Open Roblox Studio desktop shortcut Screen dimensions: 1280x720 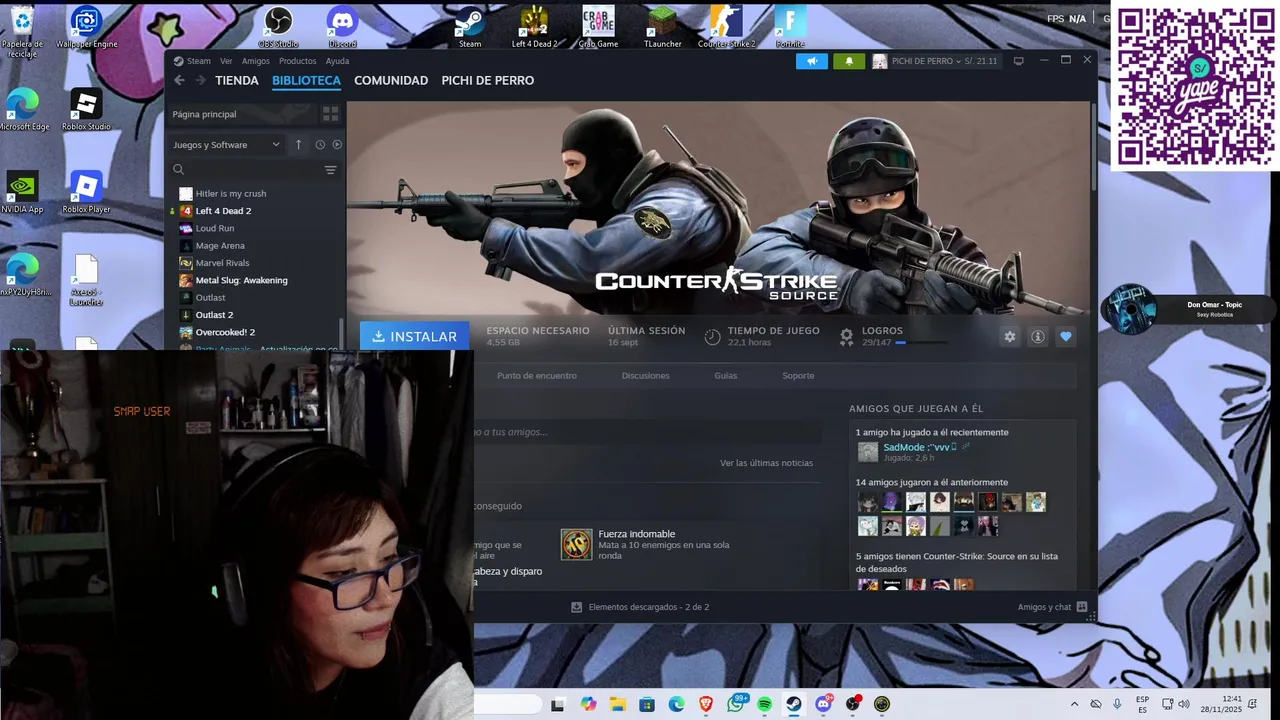pyautogui.click(x=86, y=109)
